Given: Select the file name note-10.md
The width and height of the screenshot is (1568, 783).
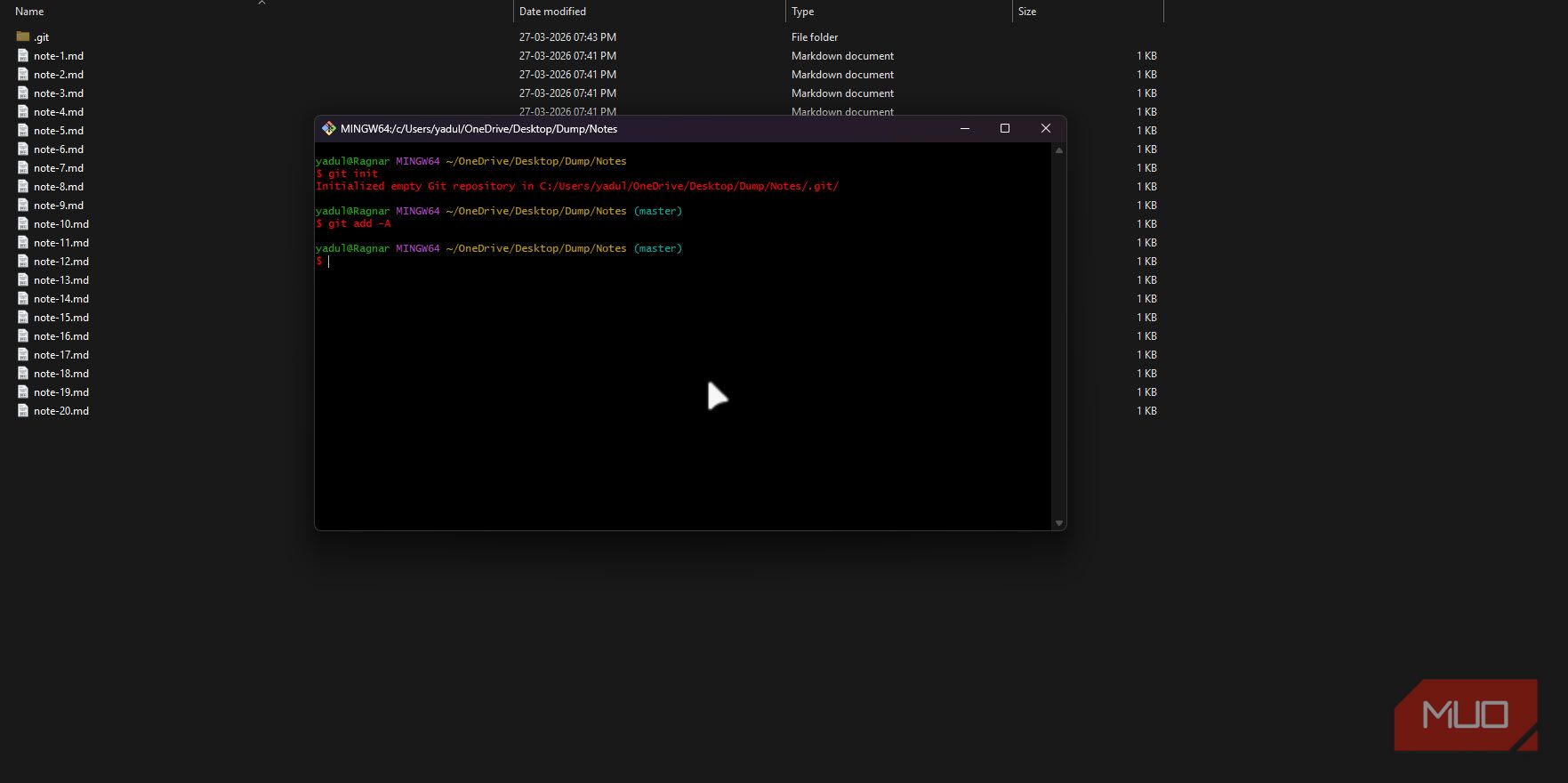Looking at the screenshot, I should pyautogui.click(x=61, y=223).
